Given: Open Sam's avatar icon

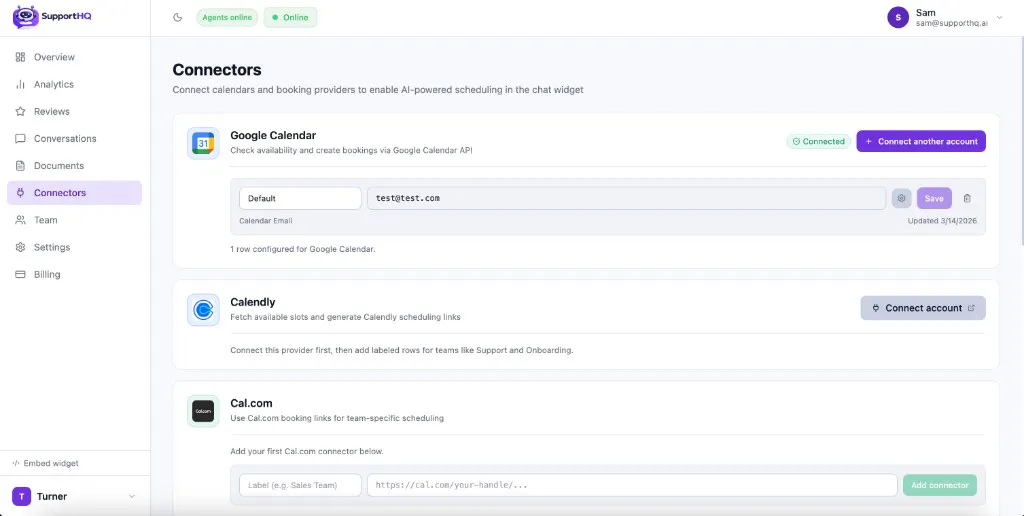Looking at the screenshot, I should [x=898, y=18].
